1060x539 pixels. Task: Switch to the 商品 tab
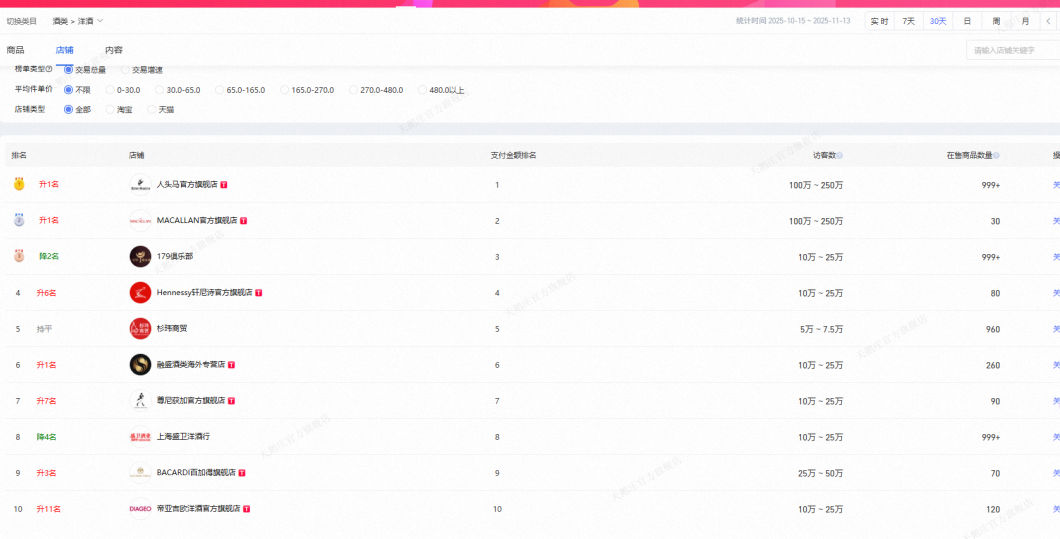tap(15, 50)
